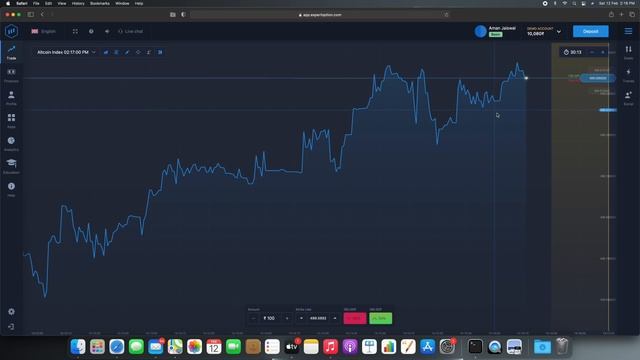Image resolution: width=640 pixels, height=360 pixels.
Task: Open the View menu in menu bar
Action: pos(62,3)
